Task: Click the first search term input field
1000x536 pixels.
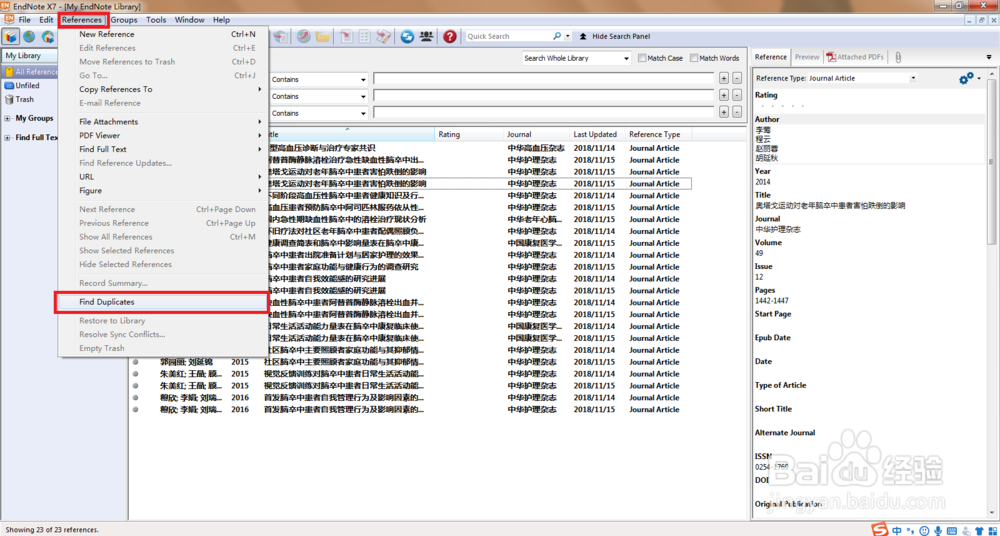Action: (x=543, y=79)
